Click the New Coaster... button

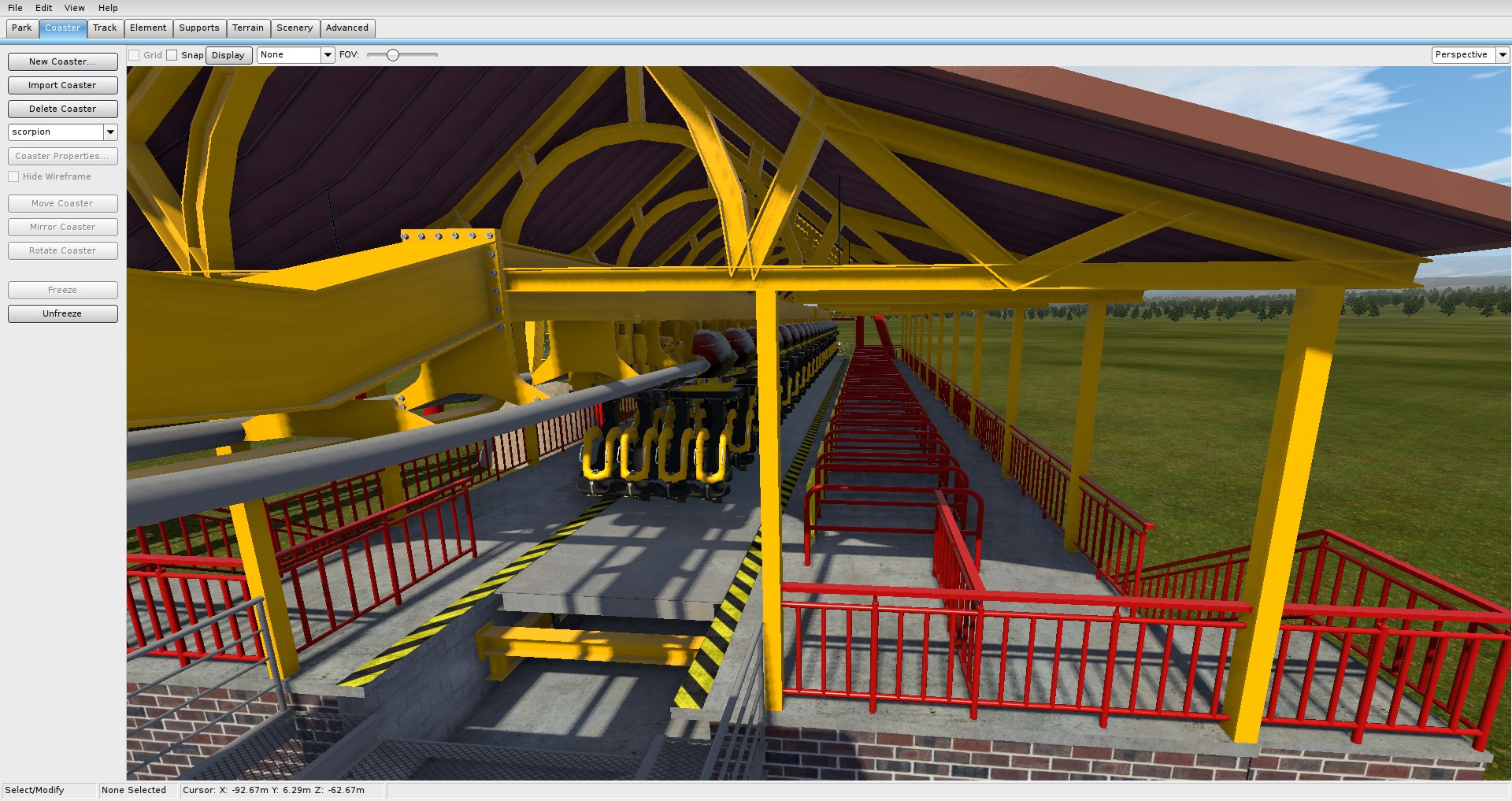[x=62, y=61]
